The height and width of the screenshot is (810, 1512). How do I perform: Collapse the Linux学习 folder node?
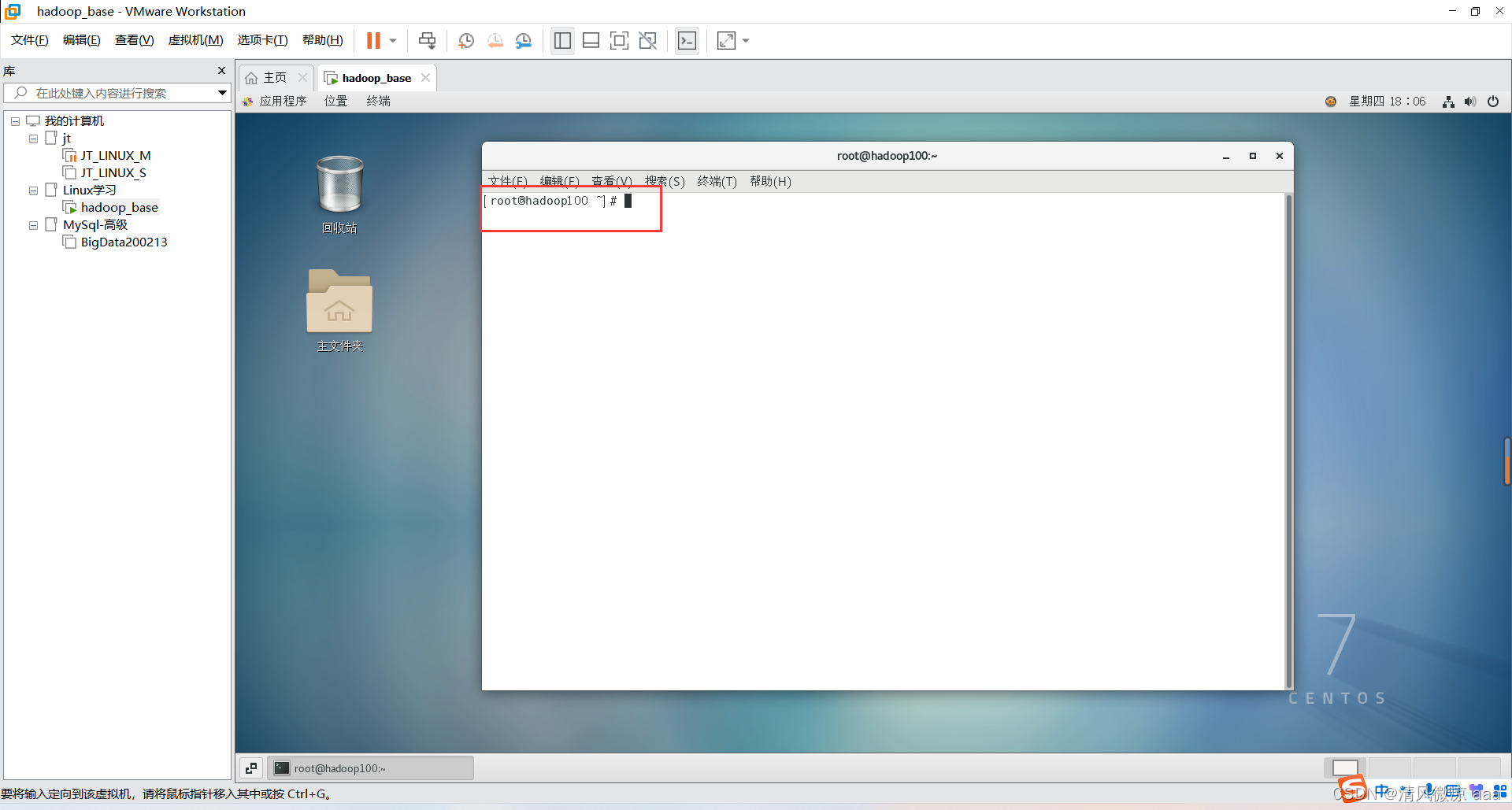[x=33, y=190]
